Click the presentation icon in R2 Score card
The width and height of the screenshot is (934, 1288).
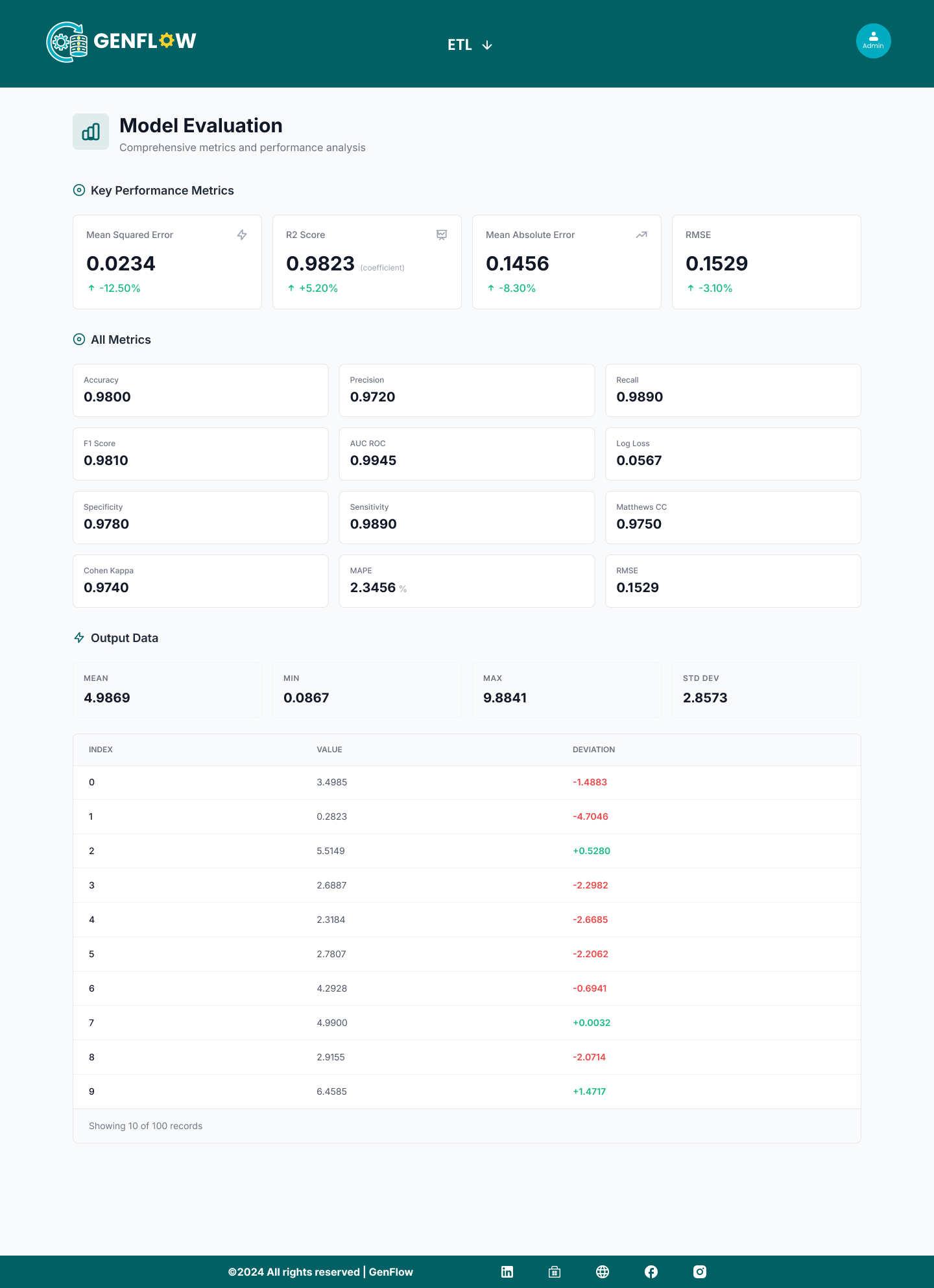(442, 235)
